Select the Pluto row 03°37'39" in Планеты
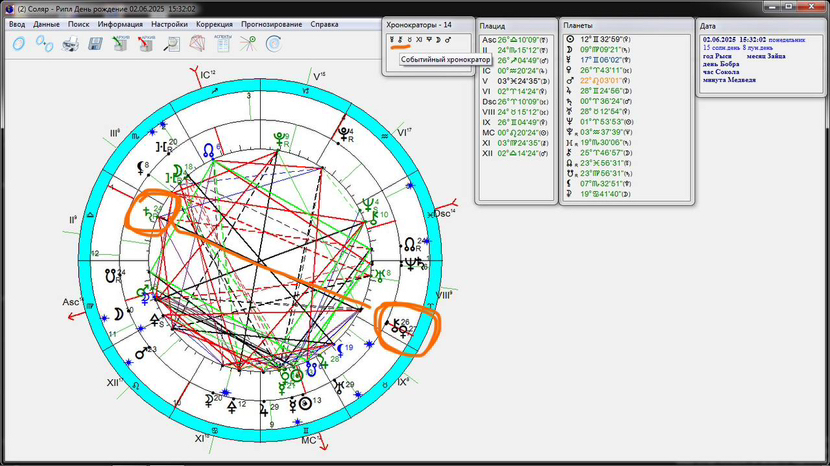This screenshot has height=466, width=830. pos(599,132)
